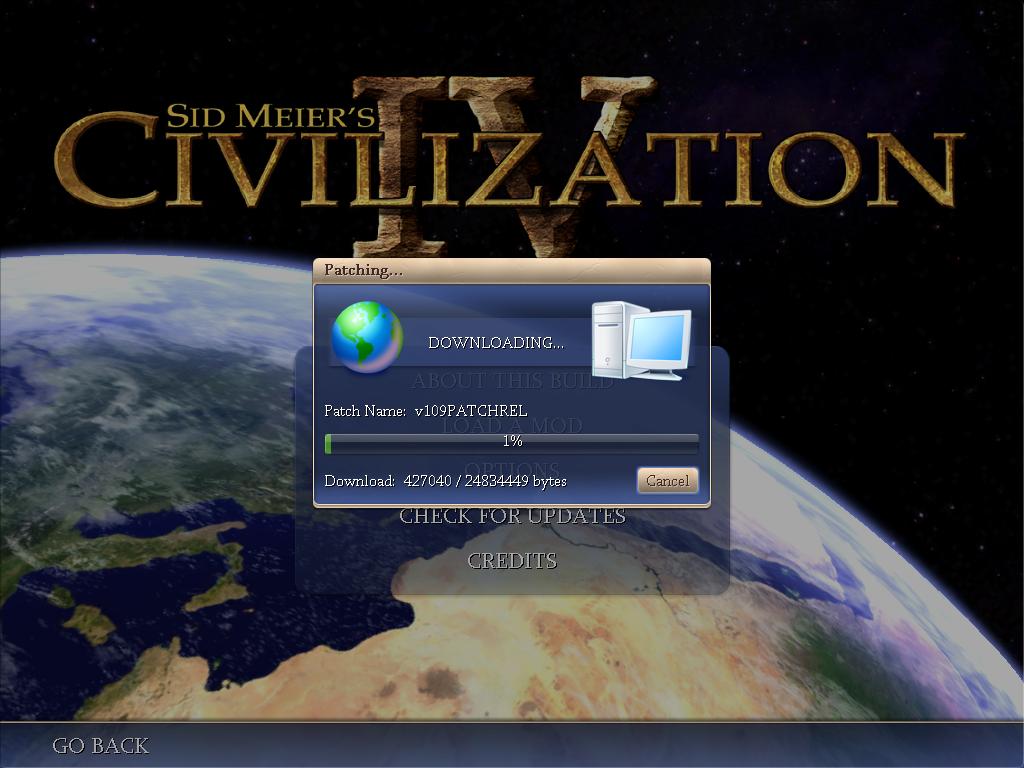Click the patch name 'v109PATCHREL'
Viewport: 1024px width, 768px height.
tap(471, 411)
